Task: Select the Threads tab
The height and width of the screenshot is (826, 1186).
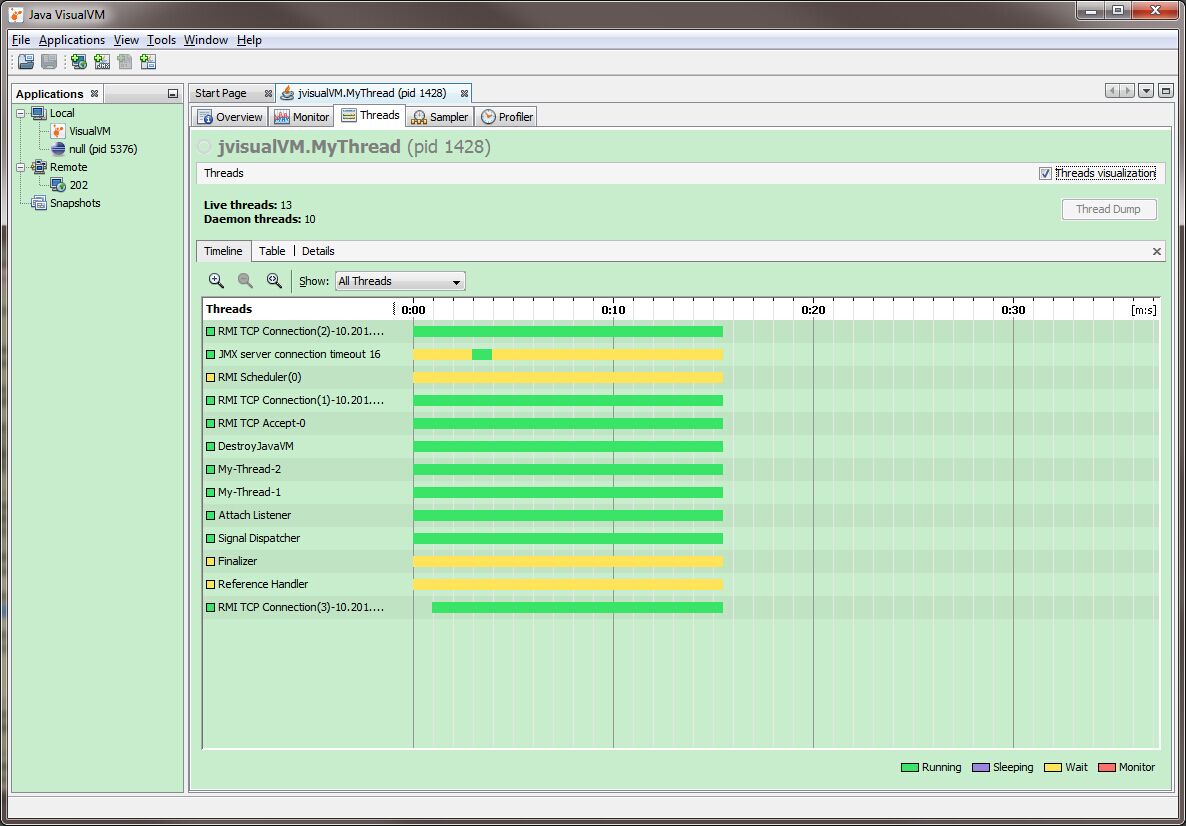Action: point(371,116)
